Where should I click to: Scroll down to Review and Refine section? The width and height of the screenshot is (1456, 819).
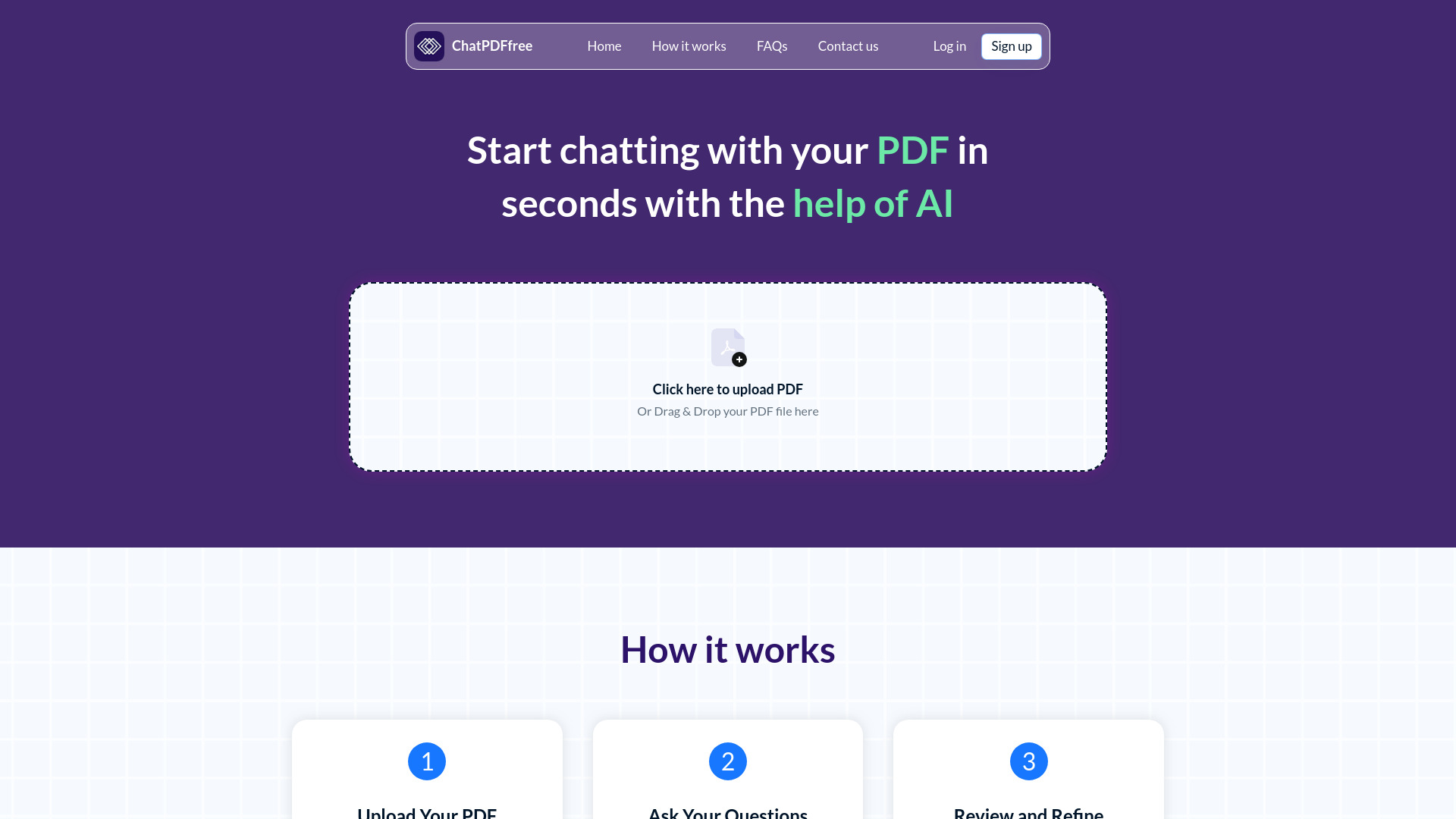click(x=1028, y=812)
